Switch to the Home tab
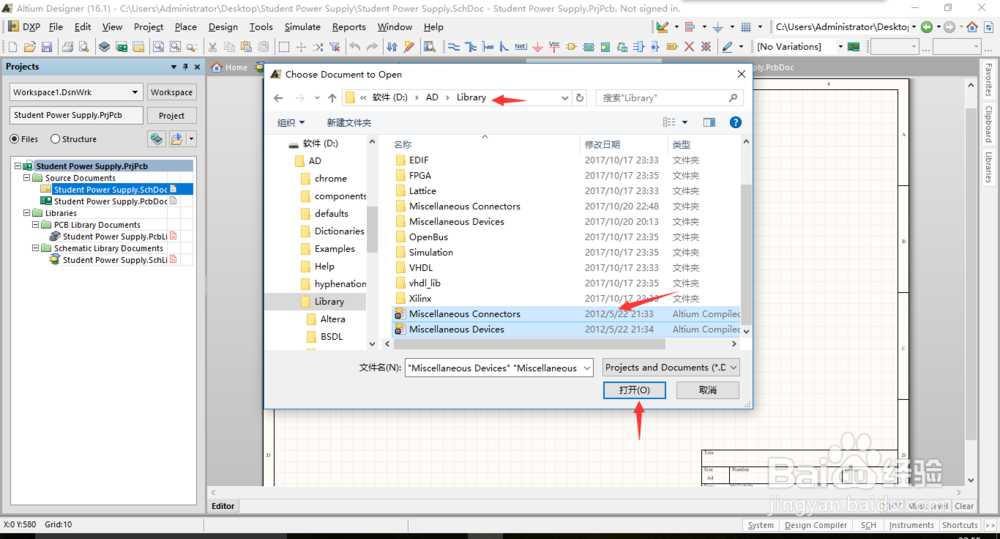 (x=230, y=67)
